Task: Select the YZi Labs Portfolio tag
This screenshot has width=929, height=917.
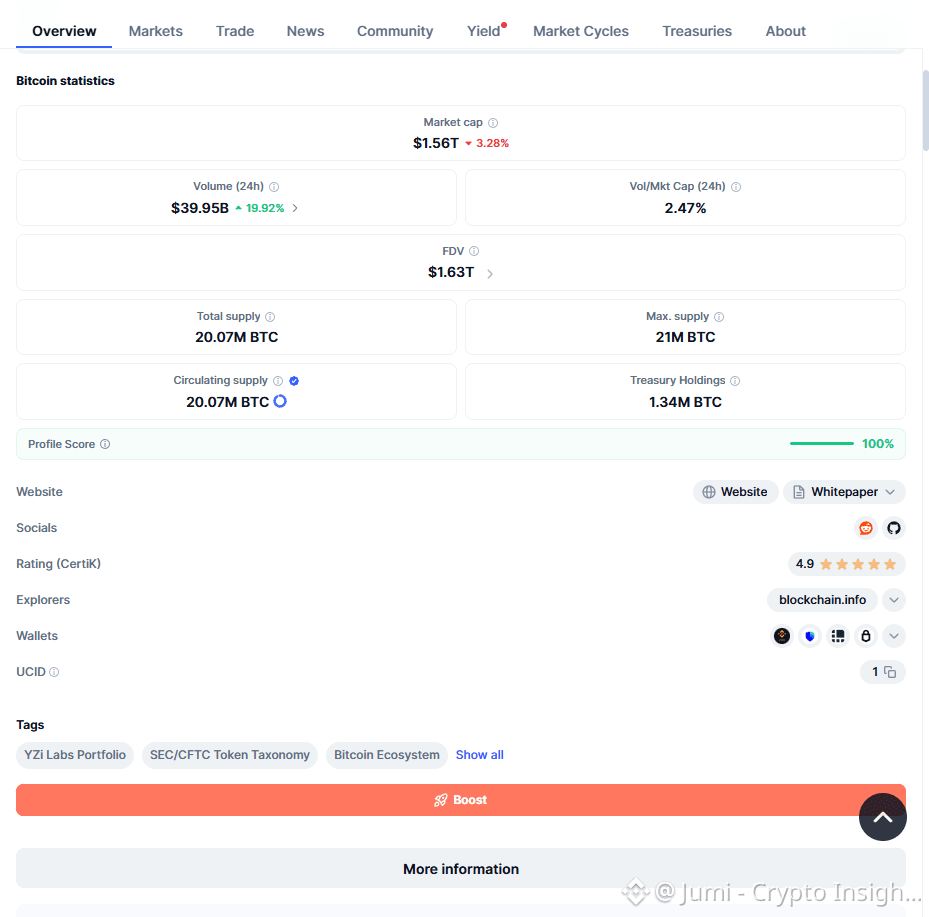Action: (x=75, y=755)
